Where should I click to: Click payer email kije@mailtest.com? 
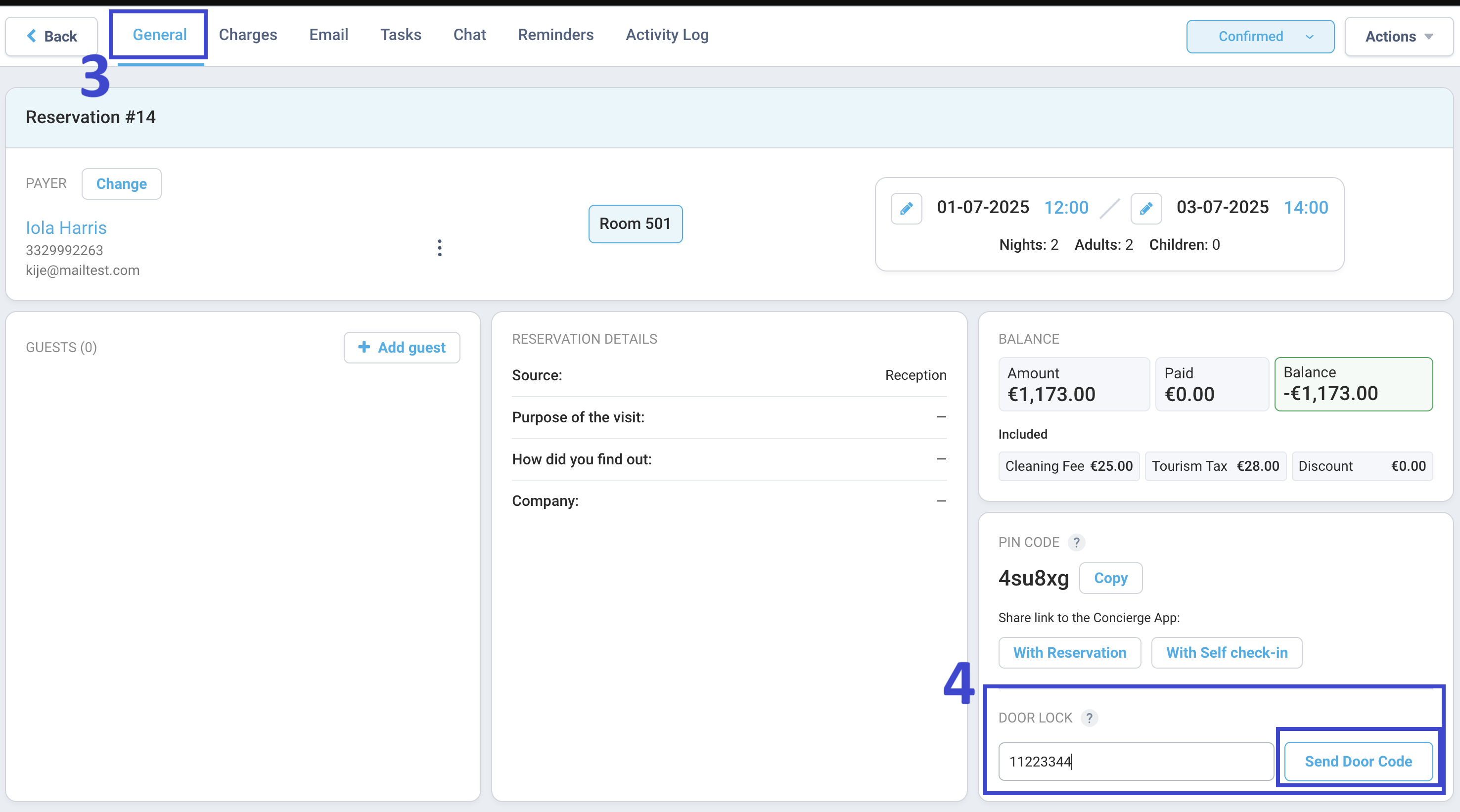pyautogui.click(x=83, y=271)
